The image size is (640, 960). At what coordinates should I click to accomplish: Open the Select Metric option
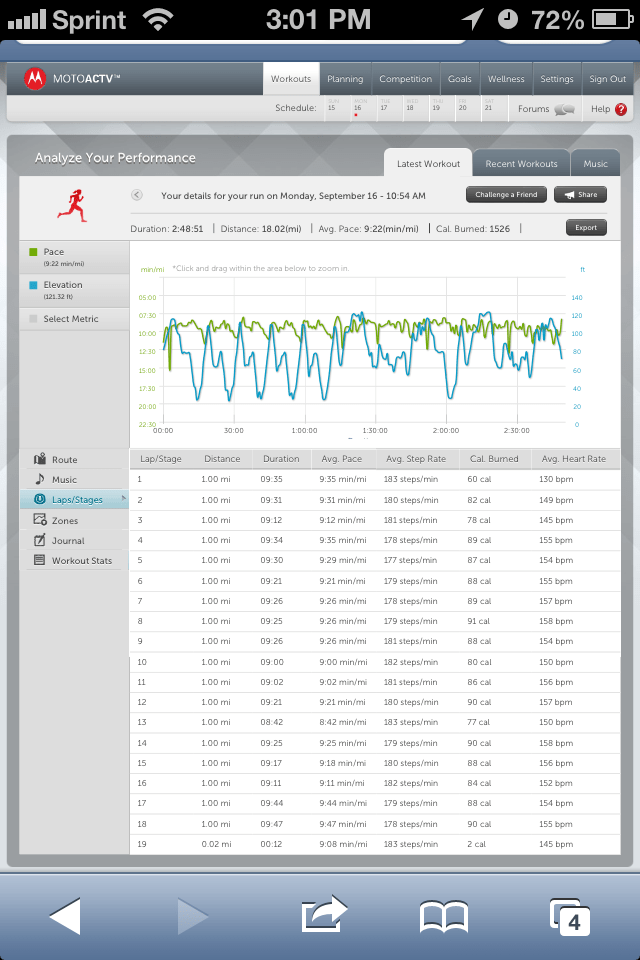tap(73, 319)
